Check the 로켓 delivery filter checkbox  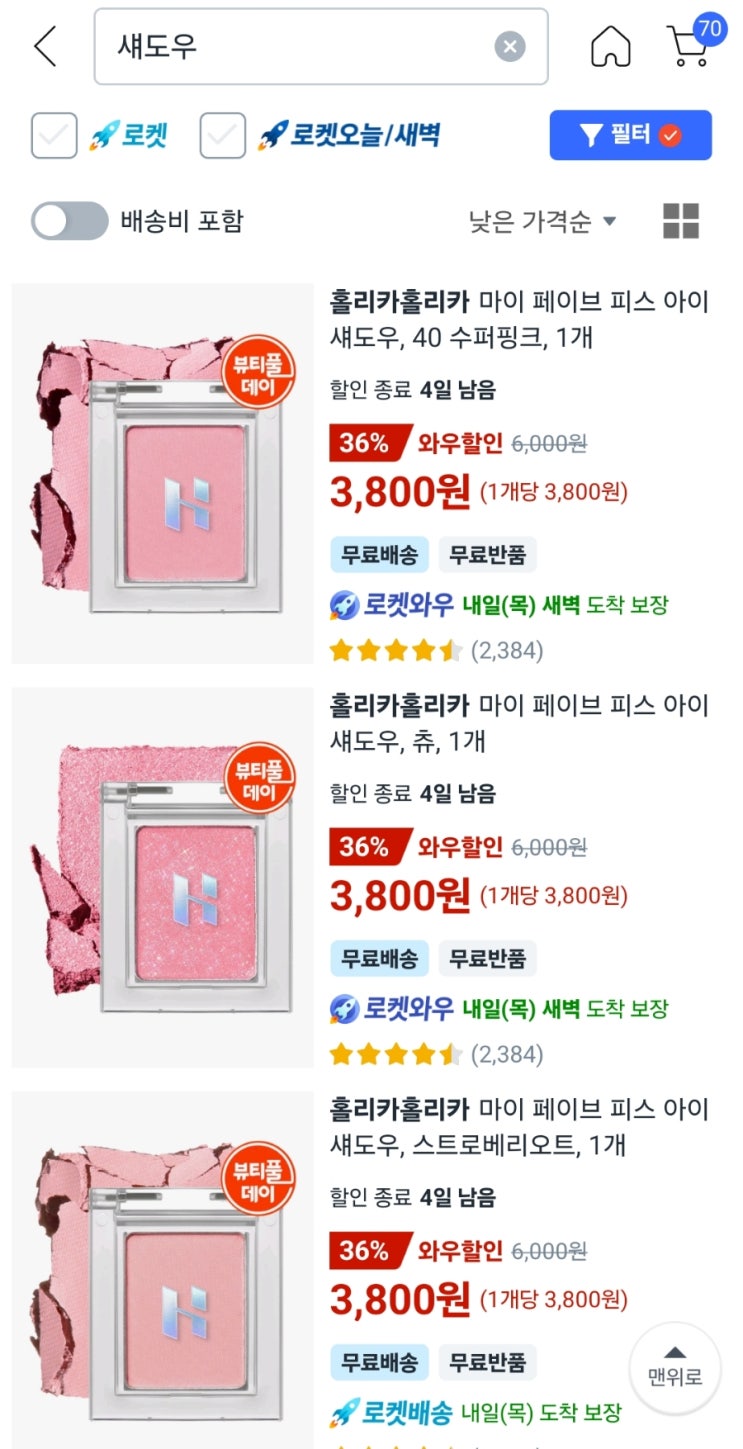[x=54, y=136]
